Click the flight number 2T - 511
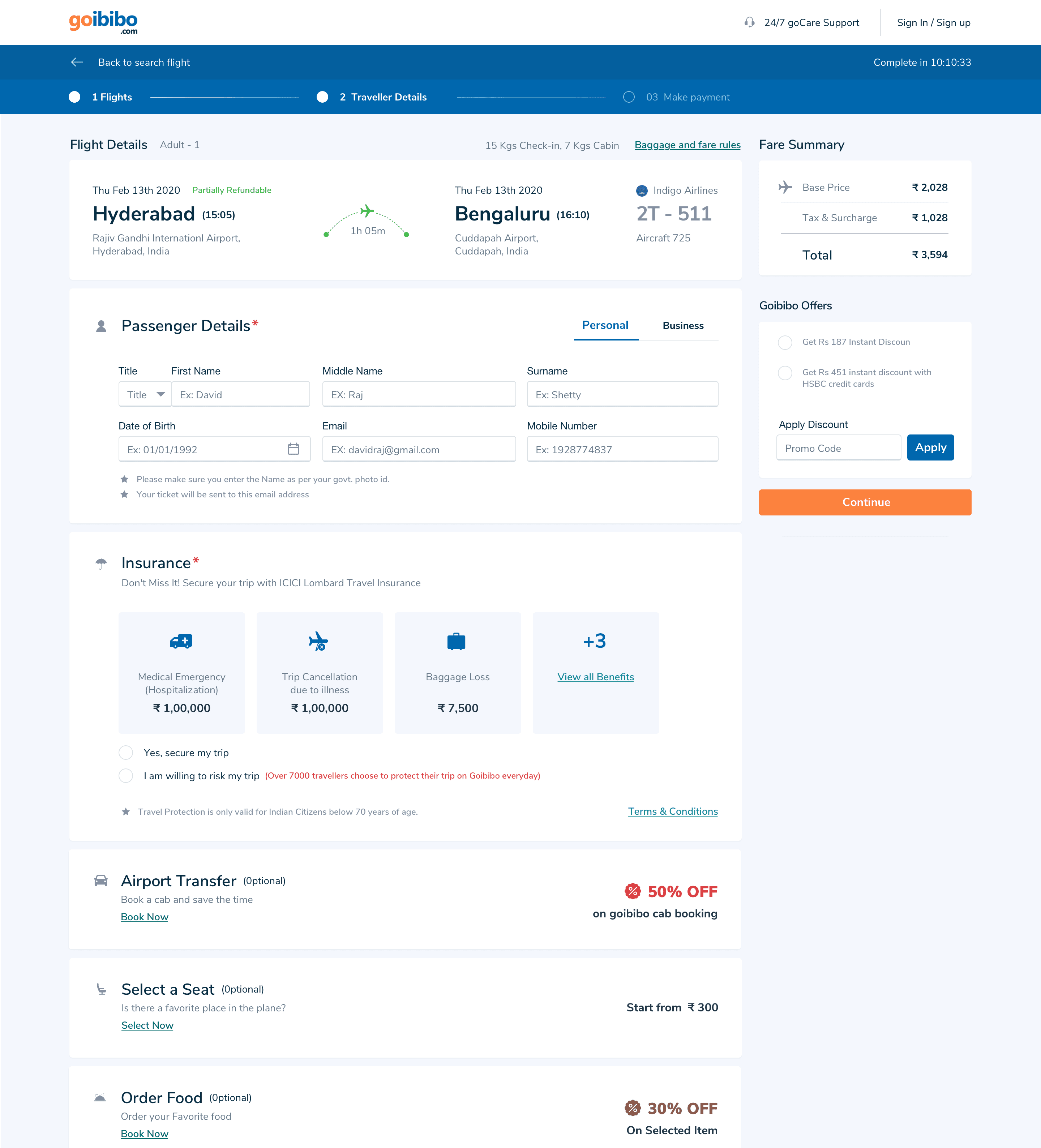Image resolution: width=1041 pixels, height=1148 pixels. 674,214
